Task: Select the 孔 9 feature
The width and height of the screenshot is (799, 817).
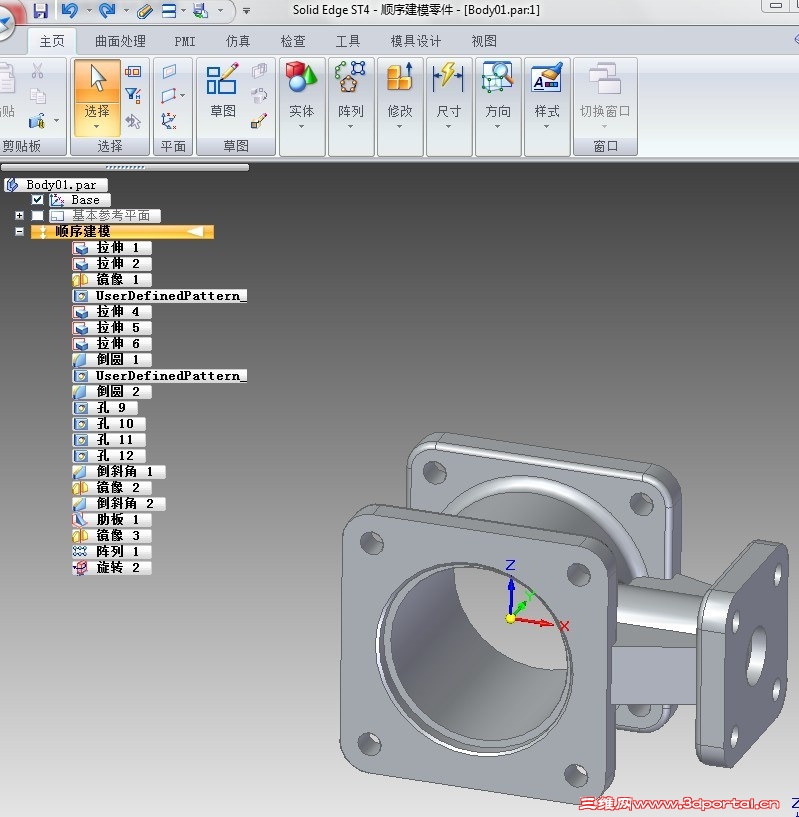Action: [105, 407]
